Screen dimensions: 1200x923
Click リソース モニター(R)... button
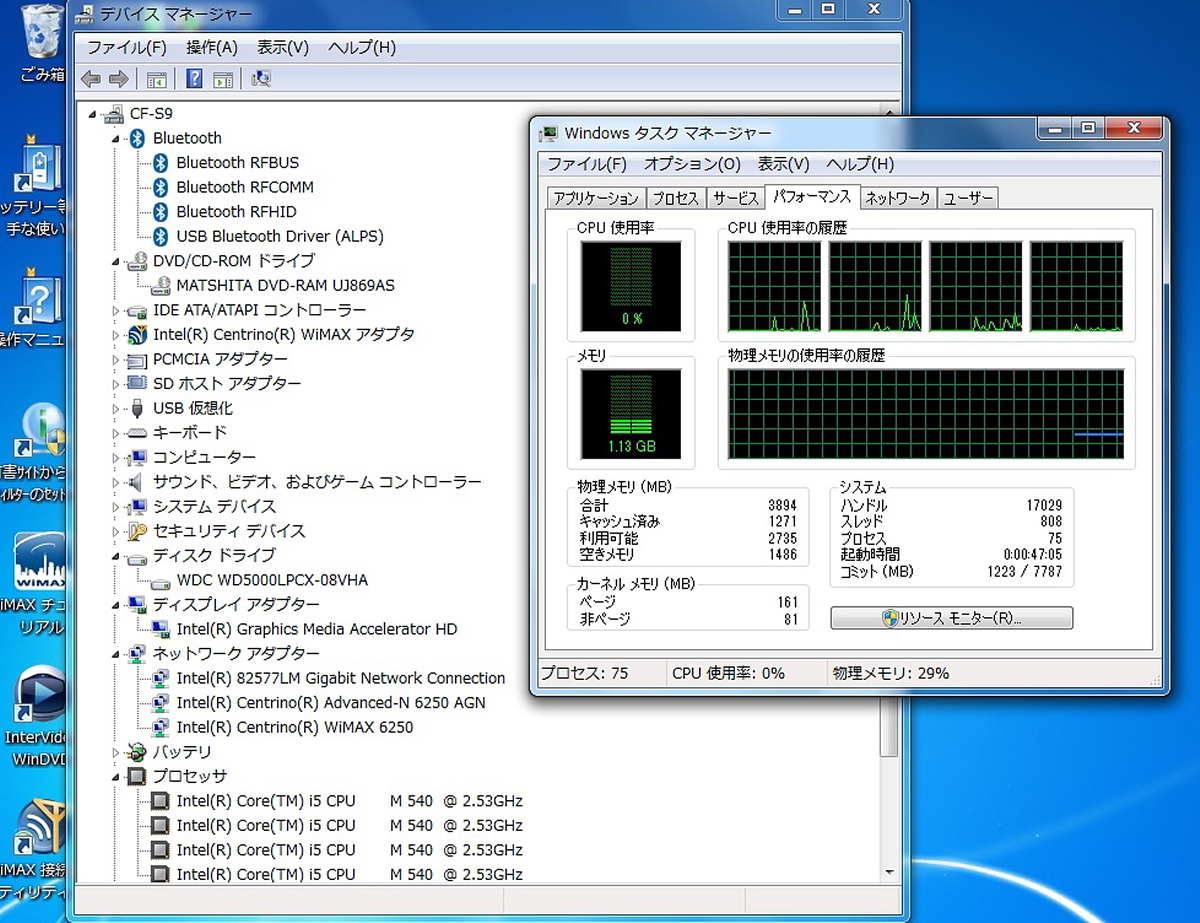pyautogui.click(x=952, y=618)
